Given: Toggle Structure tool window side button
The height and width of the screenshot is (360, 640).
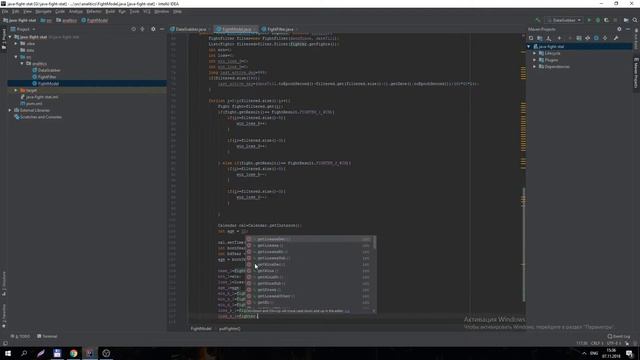Looking at the screenshot, I should [x=4, y=284].
